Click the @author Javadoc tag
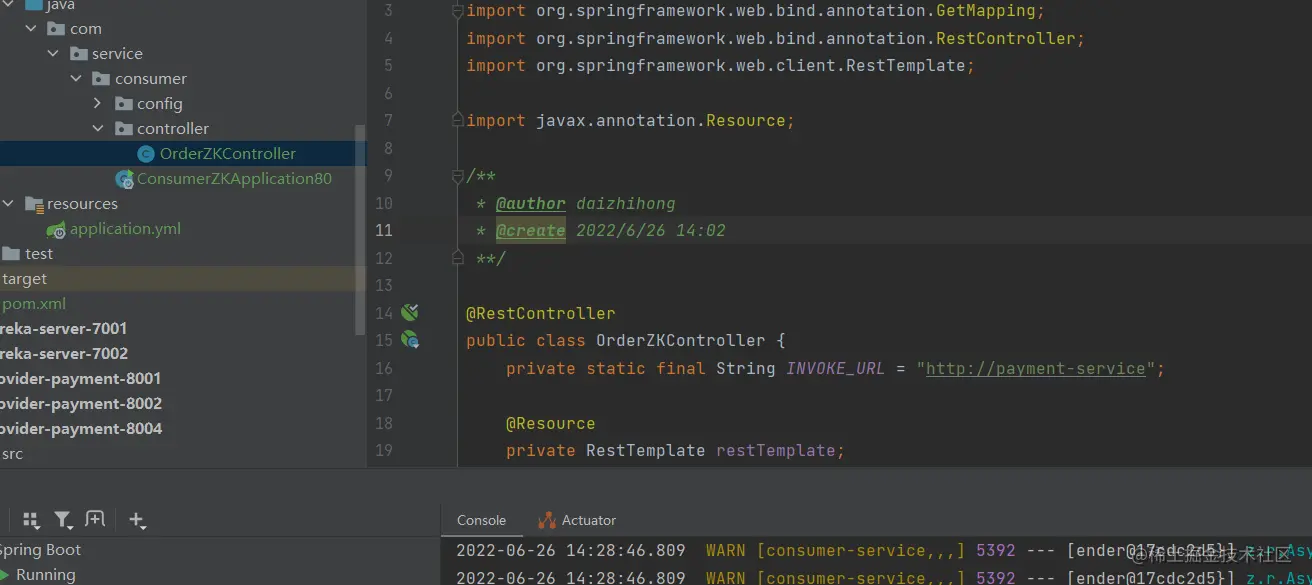This screenshot has width=1312, height=585. 531,203
